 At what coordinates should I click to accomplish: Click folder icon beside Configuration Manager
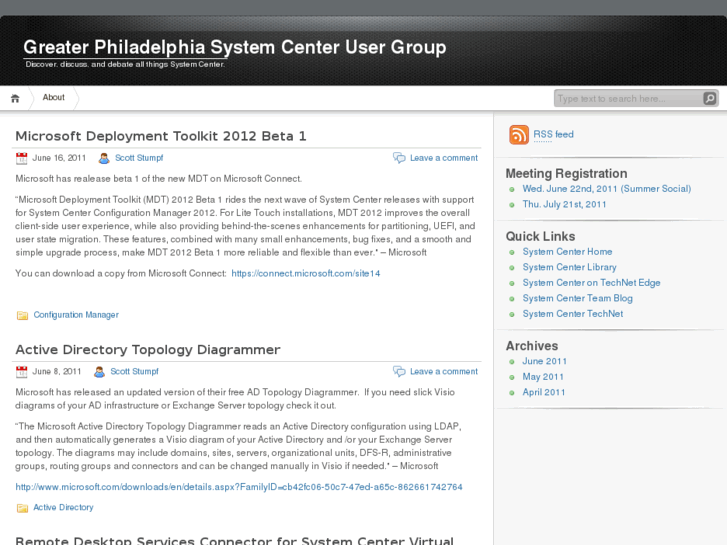(22, 315)
